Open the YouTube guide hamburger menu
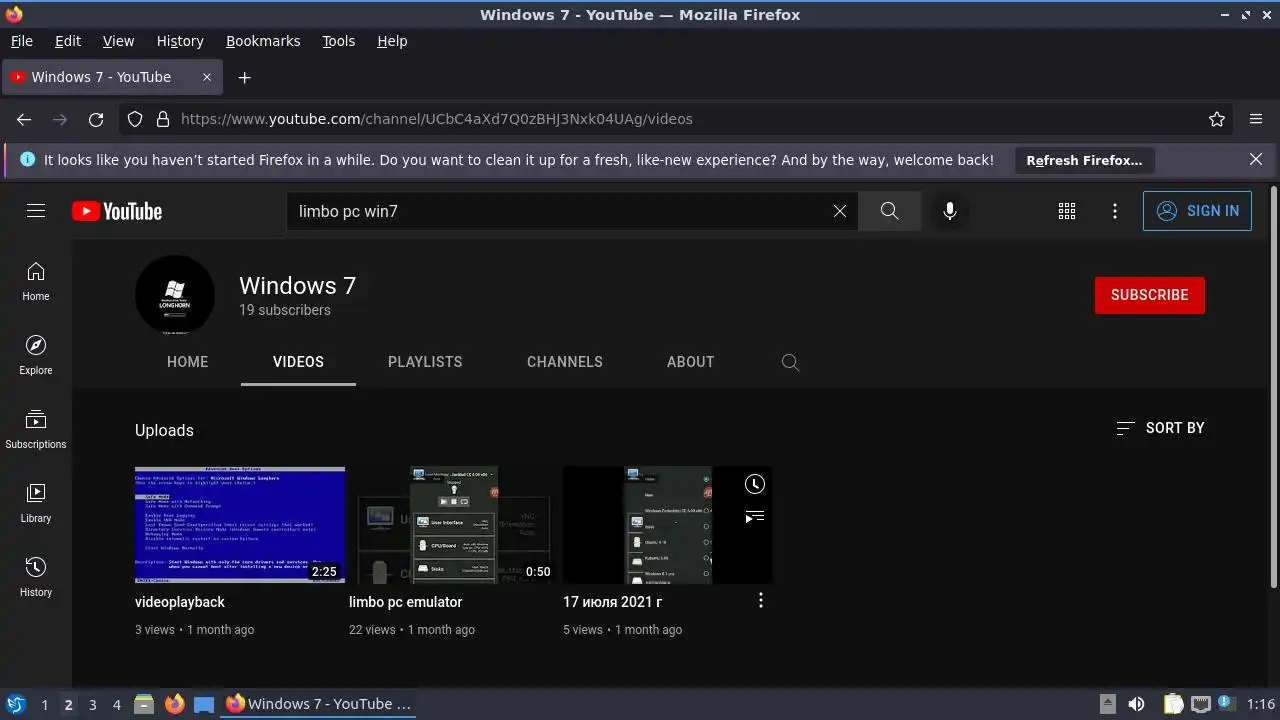The image size is (1280, 720). click(36, 211)
